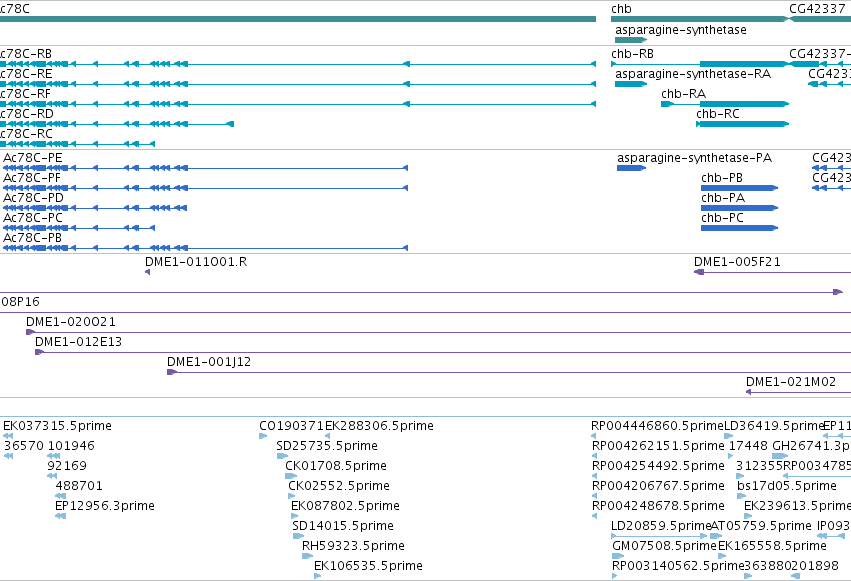Select the chb-PC protein bar
The width and height of the screenshot is (851, 581).
(x=739, y=228)
